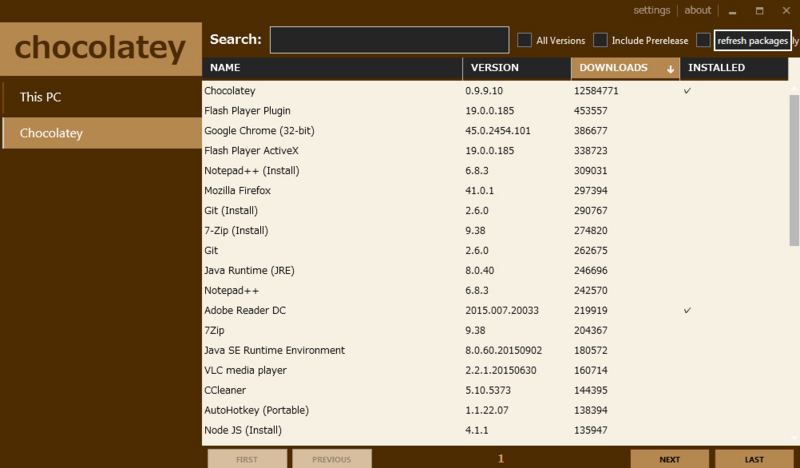Sort by the DOWNLOADS column header
Viewport: 800px width, 468px height.
pos(625,68)
